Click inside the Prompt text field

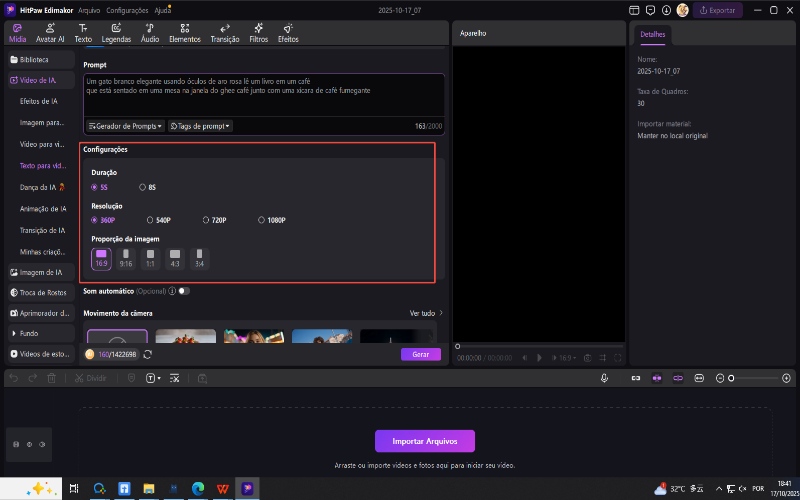point(264,95)
